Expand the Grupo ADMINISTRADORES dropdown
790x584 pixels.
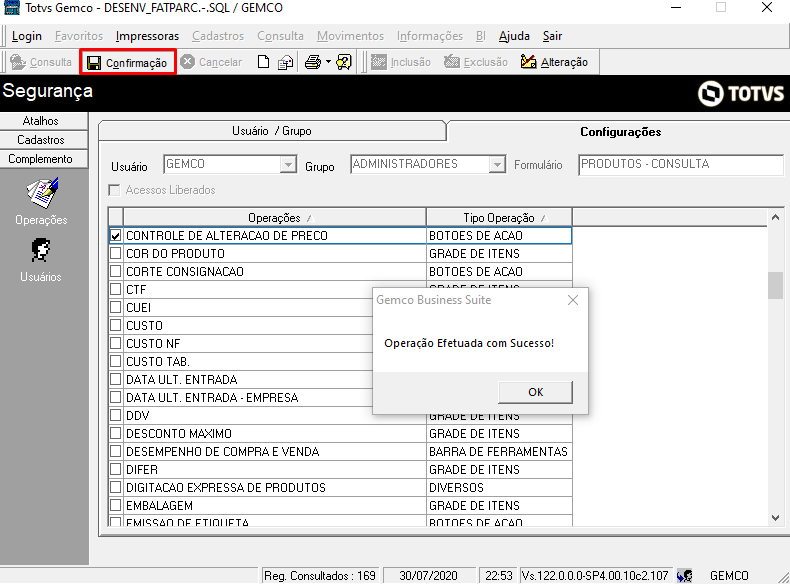tap(497, 164)
